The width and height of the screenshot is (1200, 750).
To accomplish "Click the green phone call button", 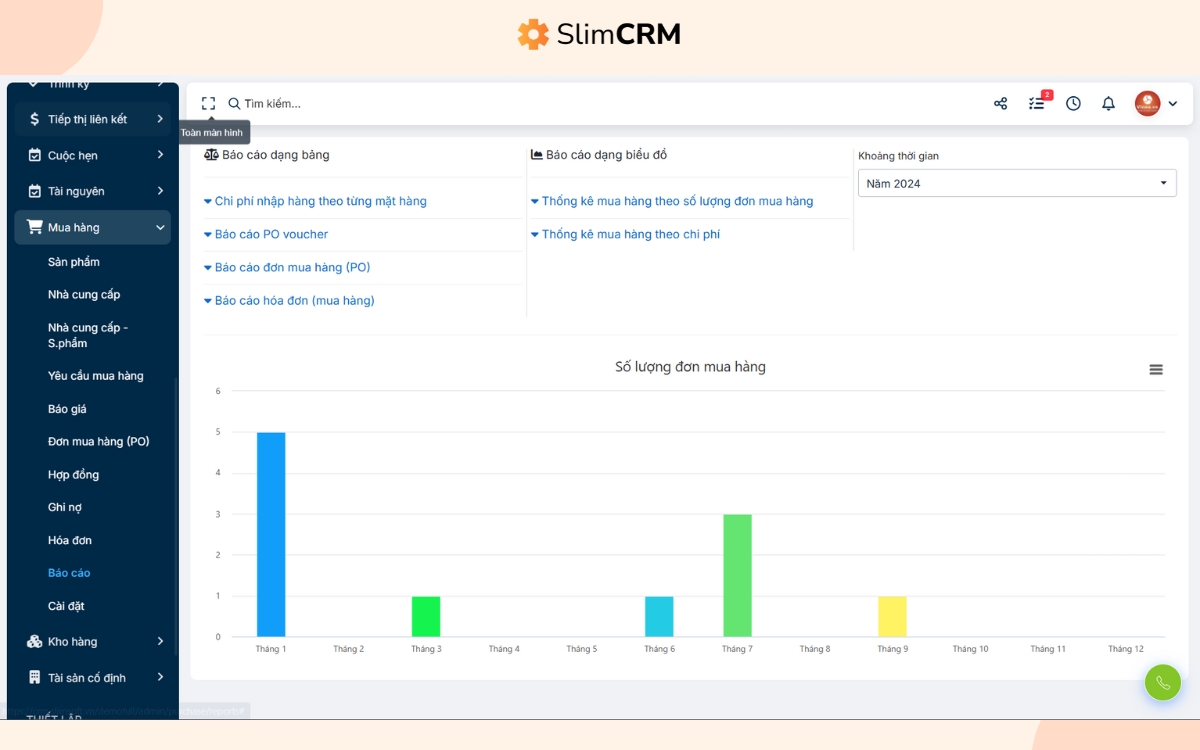I will [1162, 682].
